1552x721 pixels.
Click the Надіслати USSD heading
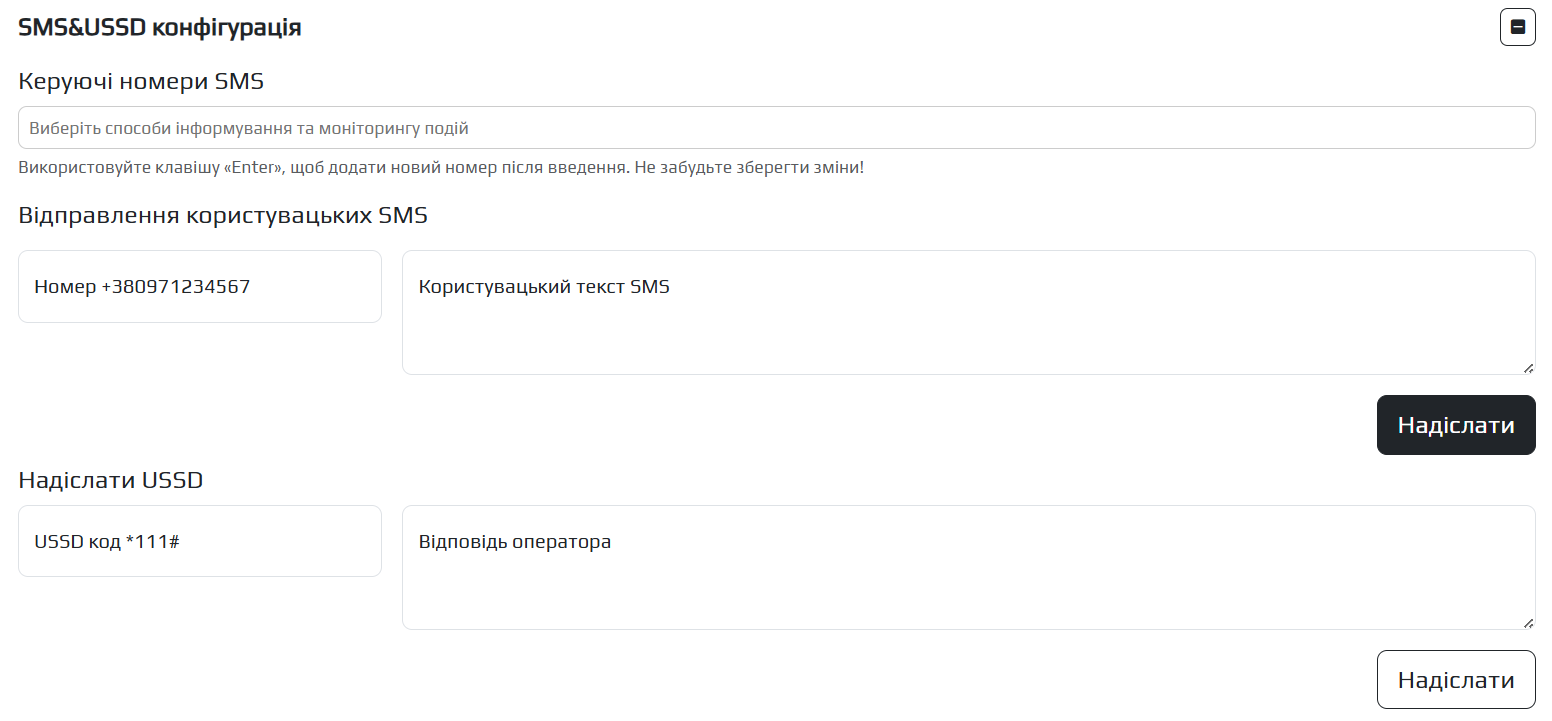(x=110, y=481)
